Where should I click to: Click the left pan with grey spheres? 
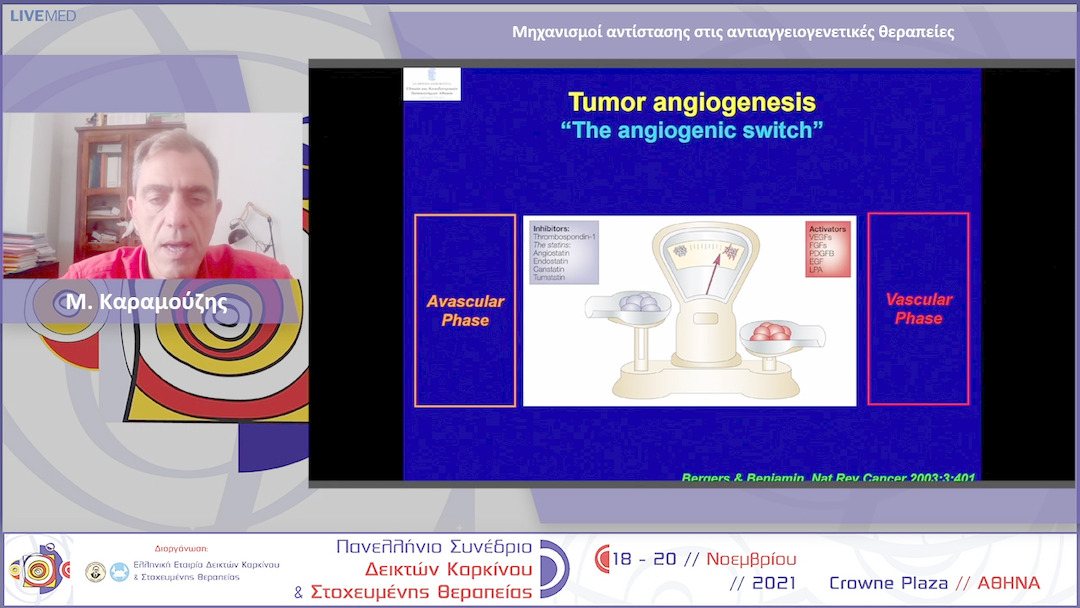tap(627, 306)
